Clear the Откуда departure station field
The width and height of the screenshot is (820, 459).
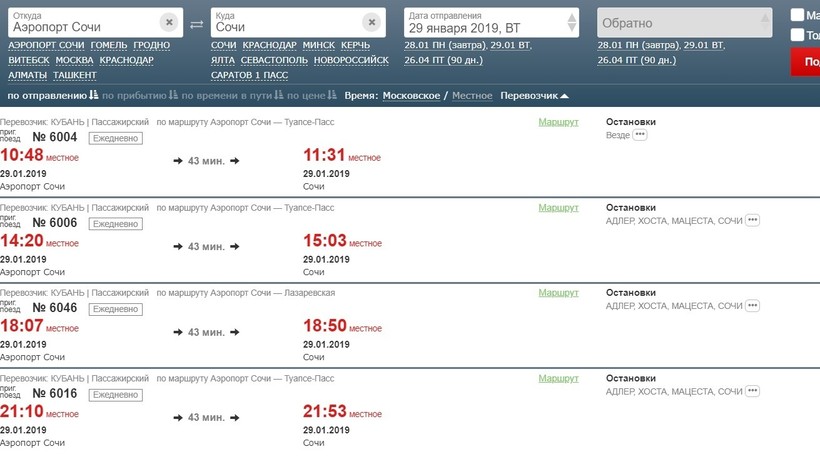click(x=169, y=22)
